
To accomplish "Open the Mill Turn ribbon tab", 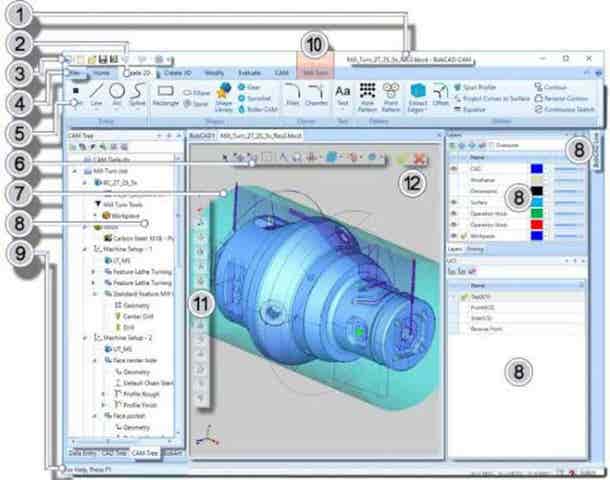I will [x=315, y=73].
